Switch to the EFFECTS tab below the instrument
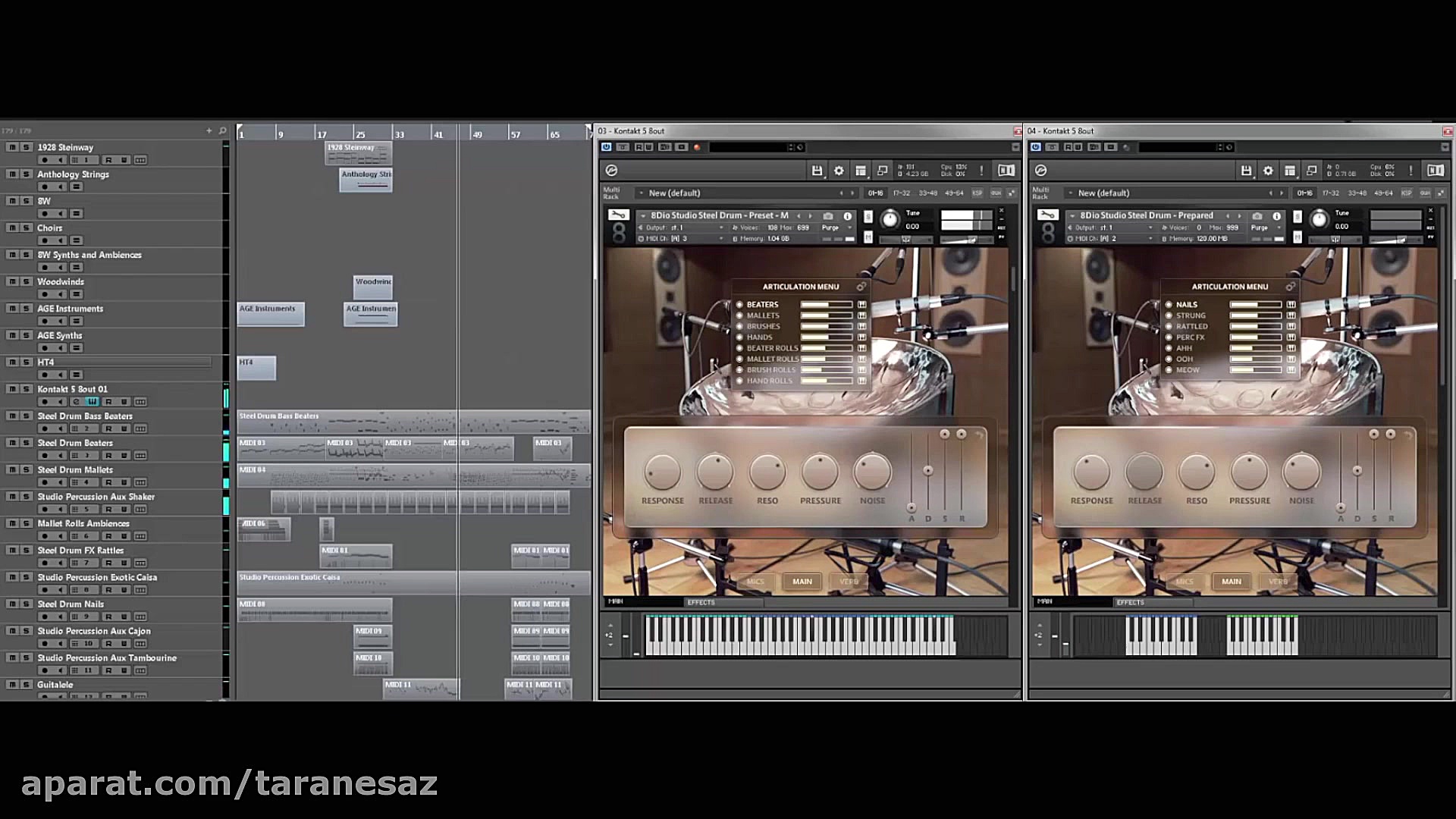Screen dimensions: 1456x819 [x=701, y=601]
